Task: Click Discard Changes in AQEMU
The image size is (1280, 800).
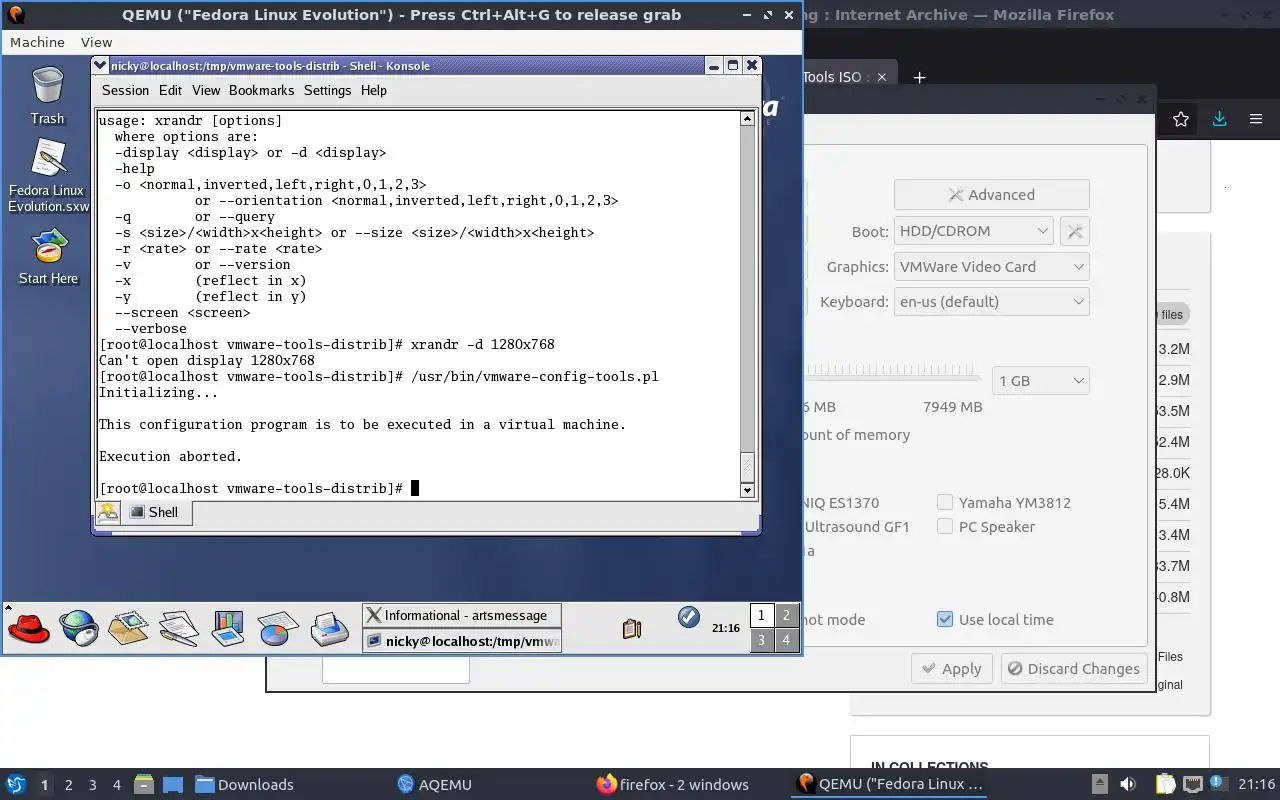Action: (x=1073, y=669)
